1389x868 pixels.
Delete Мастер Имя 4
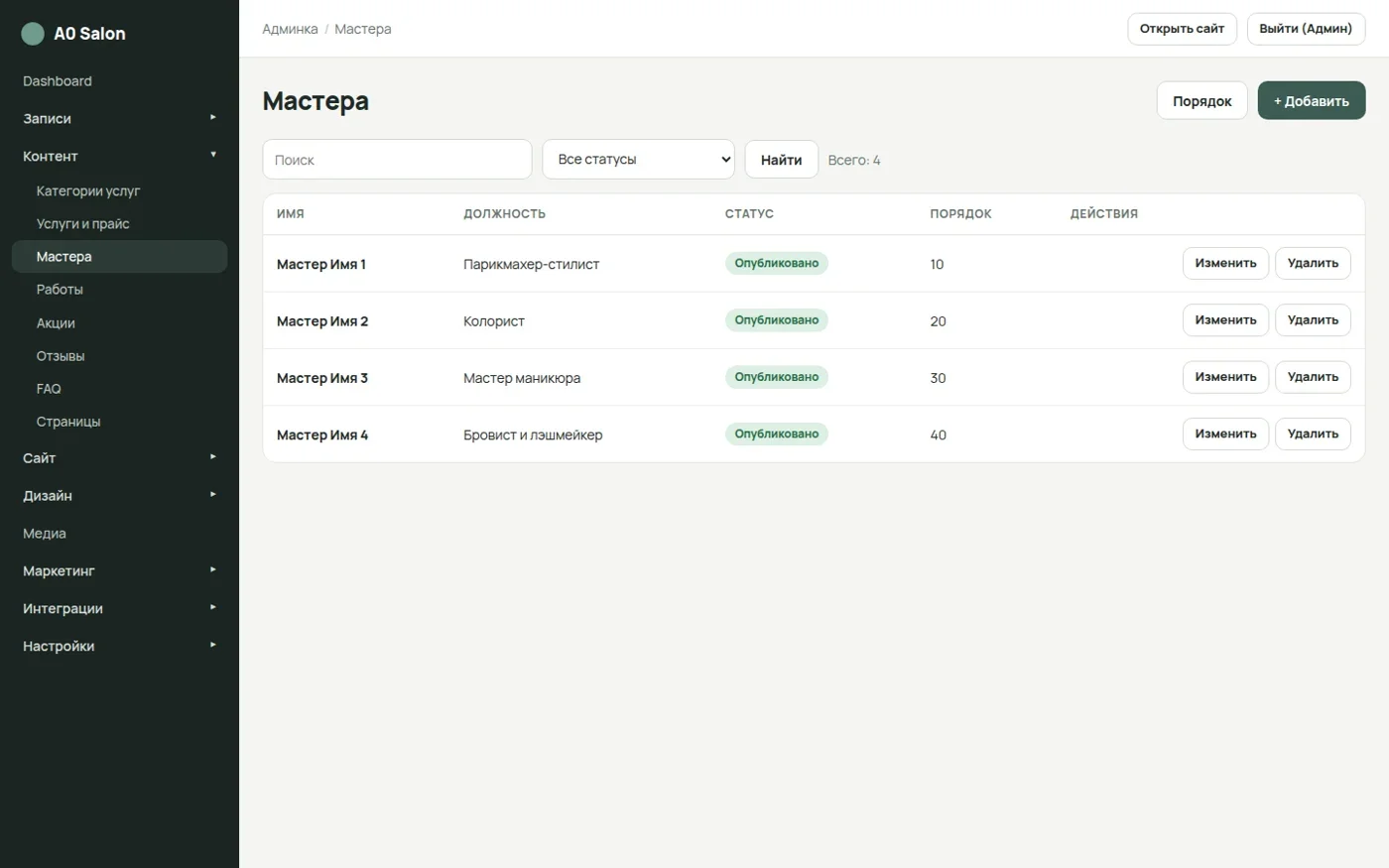coord(1313,434)
